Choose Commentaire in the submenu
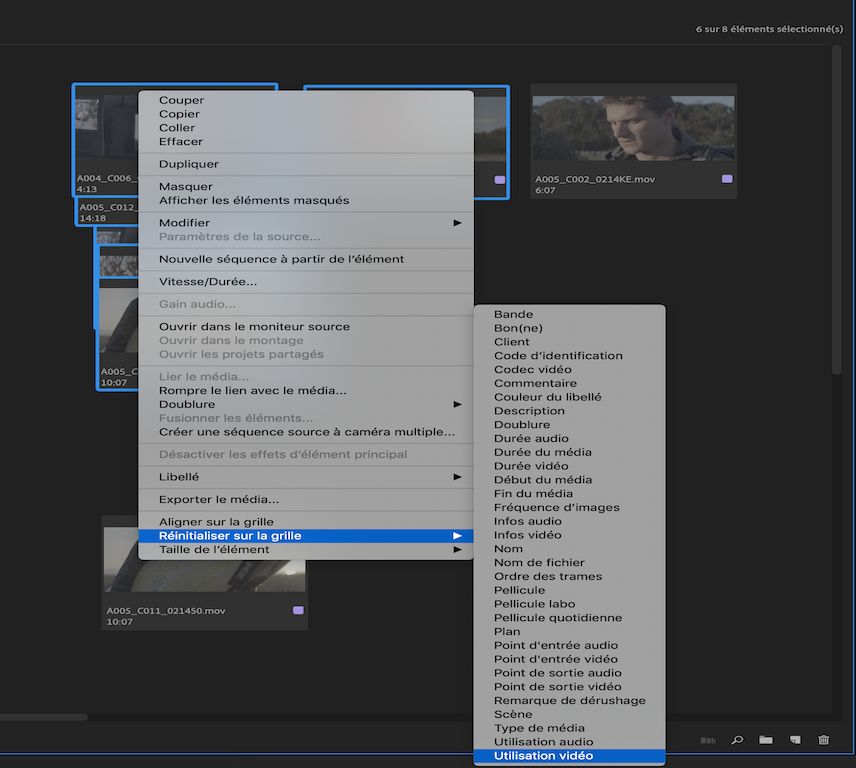 pos(569,383)
